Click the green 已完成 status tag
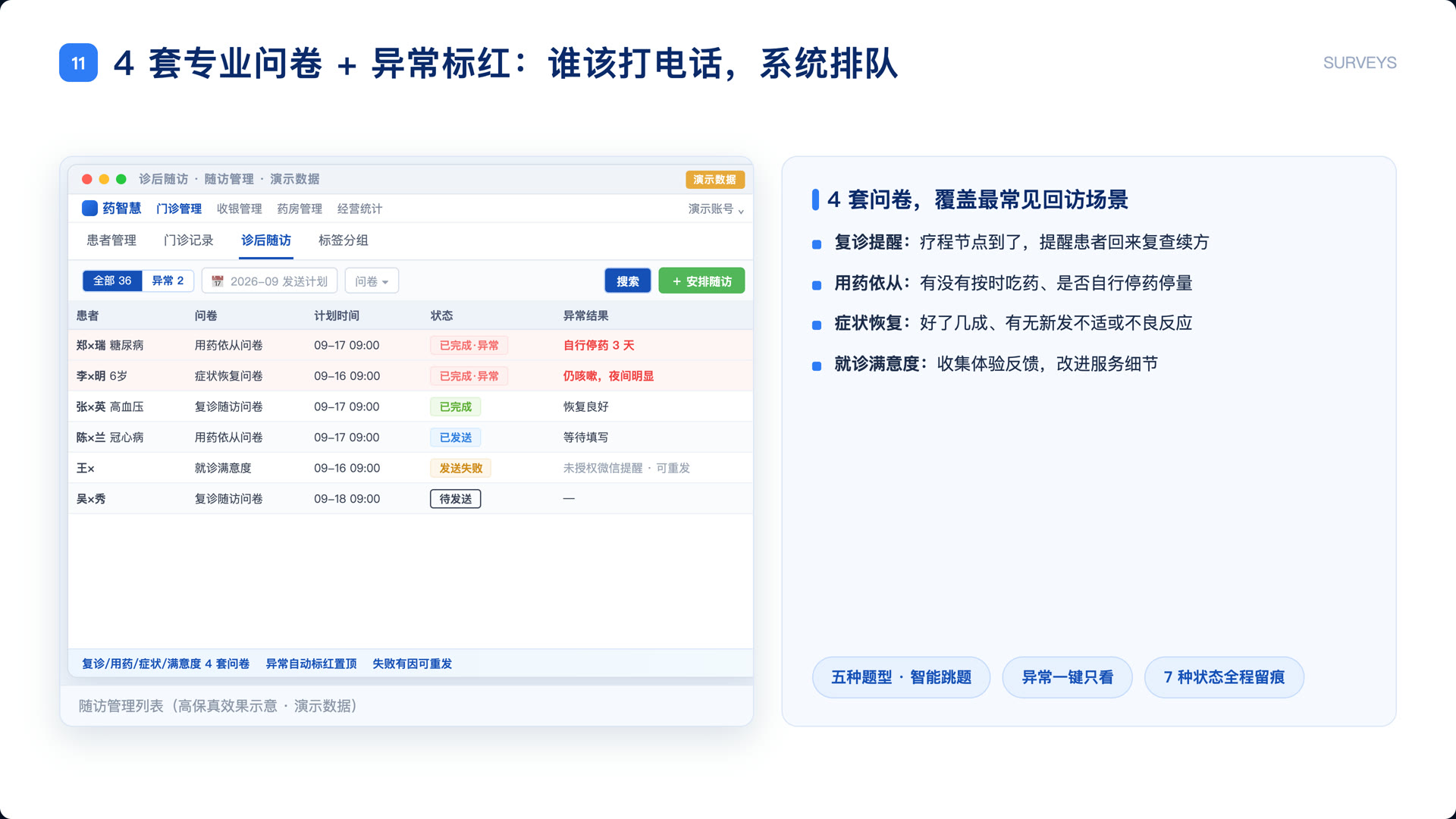 (456, 406)
